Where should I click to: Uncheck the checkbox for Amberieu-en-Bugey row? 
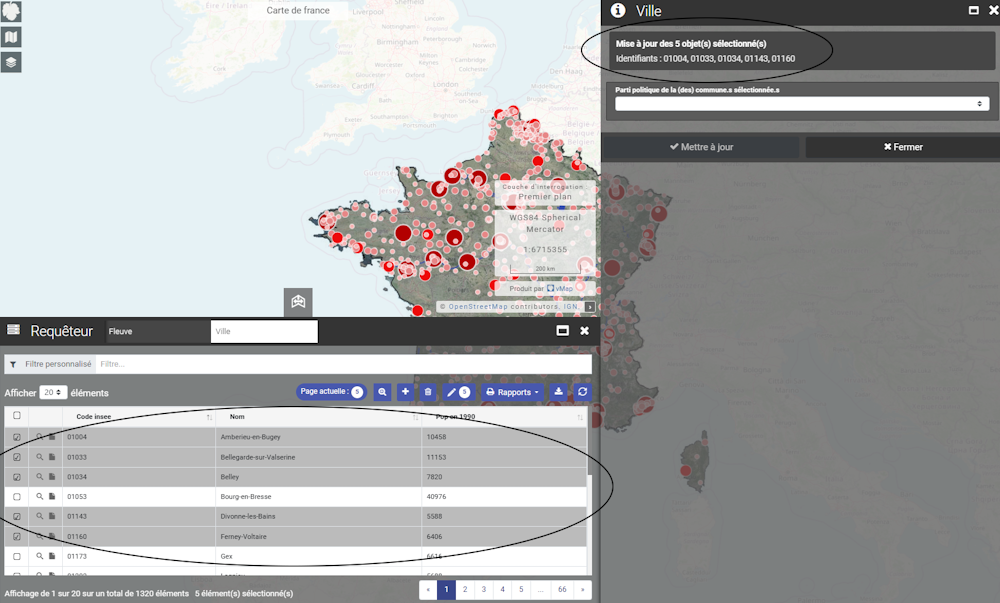coord(17,437)
